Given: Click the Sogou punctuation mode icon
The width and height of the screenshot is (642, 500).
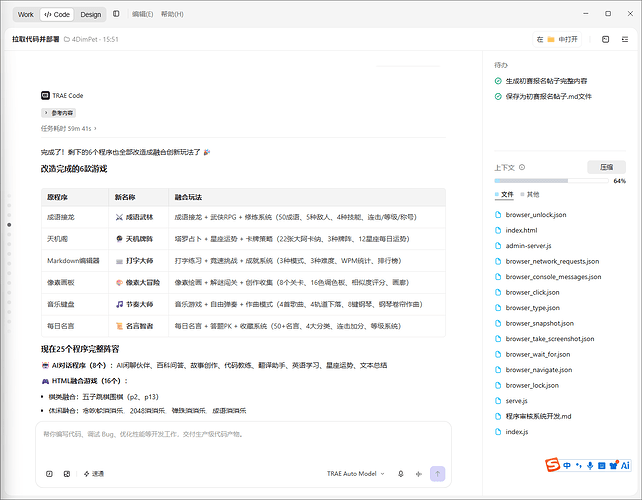Looking at the screenshot, I should pos(579,466).
